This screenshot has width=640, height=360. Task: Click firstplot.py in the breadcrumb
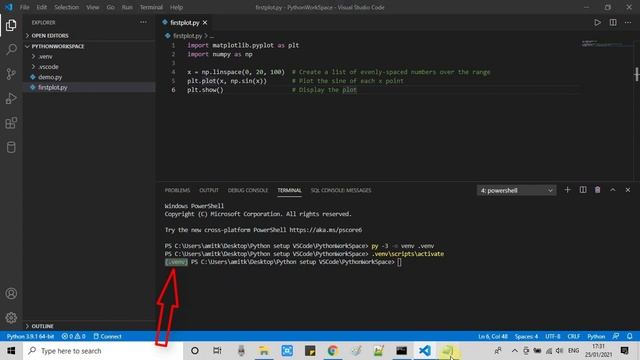point(187,36)
